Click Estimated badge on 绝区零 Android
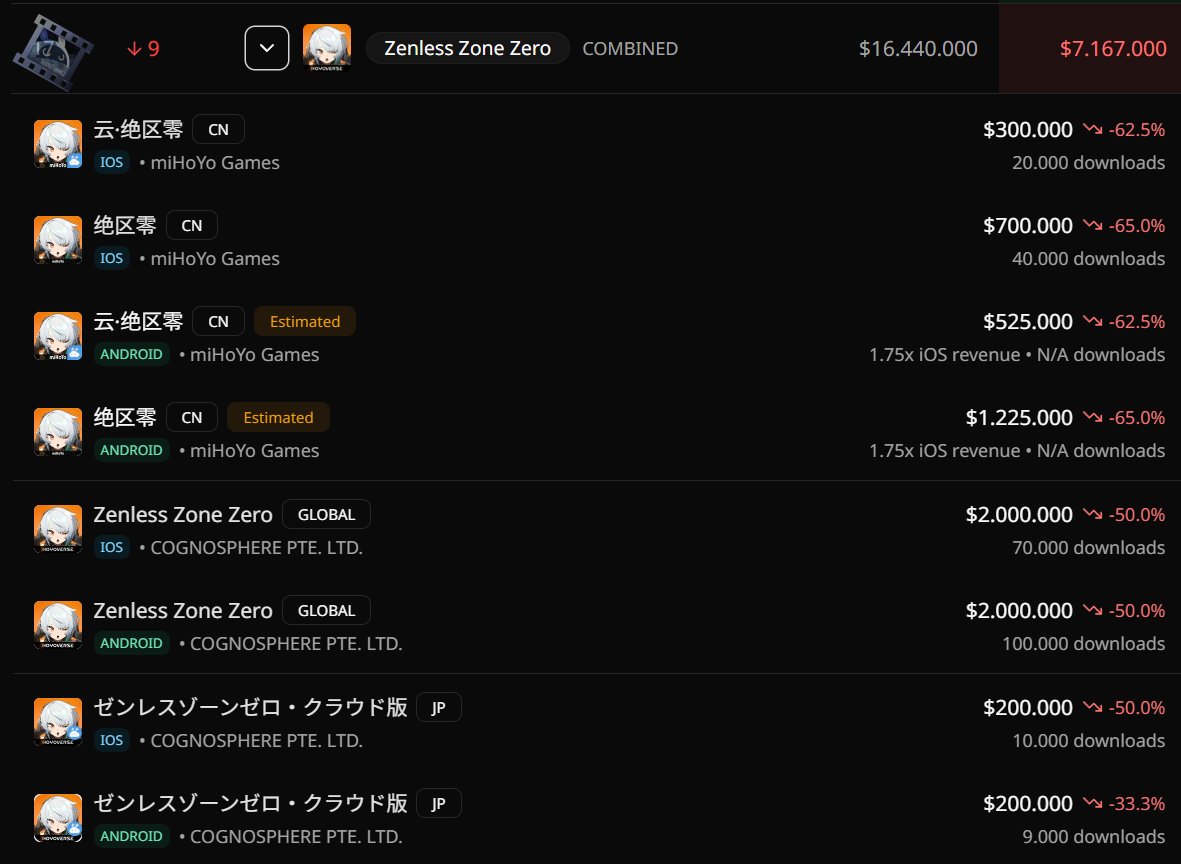This screenshot has width=1181, height=864. [x=278, y=417]
